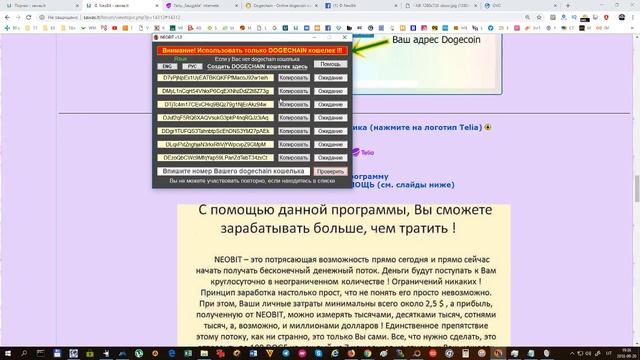Image resolution: width=640 pixels, height=360 pixels.
Task: Copy the address starting with DMyL1nCqH54
Action: point(294,91)
